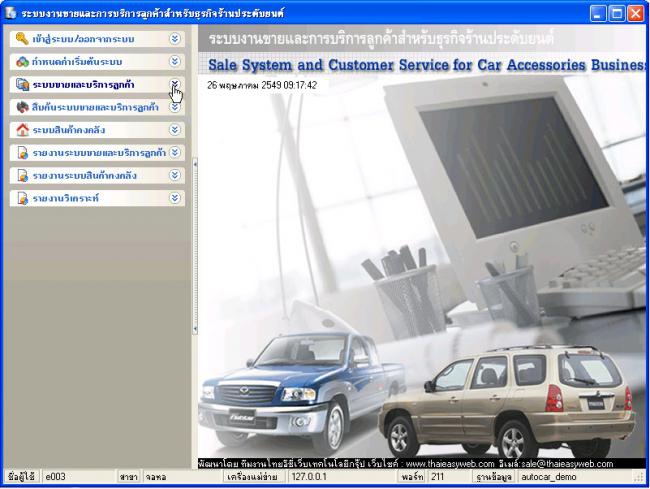Click the house icon for ระบบสินค้าคงคลัง

[x=22, y=130]
